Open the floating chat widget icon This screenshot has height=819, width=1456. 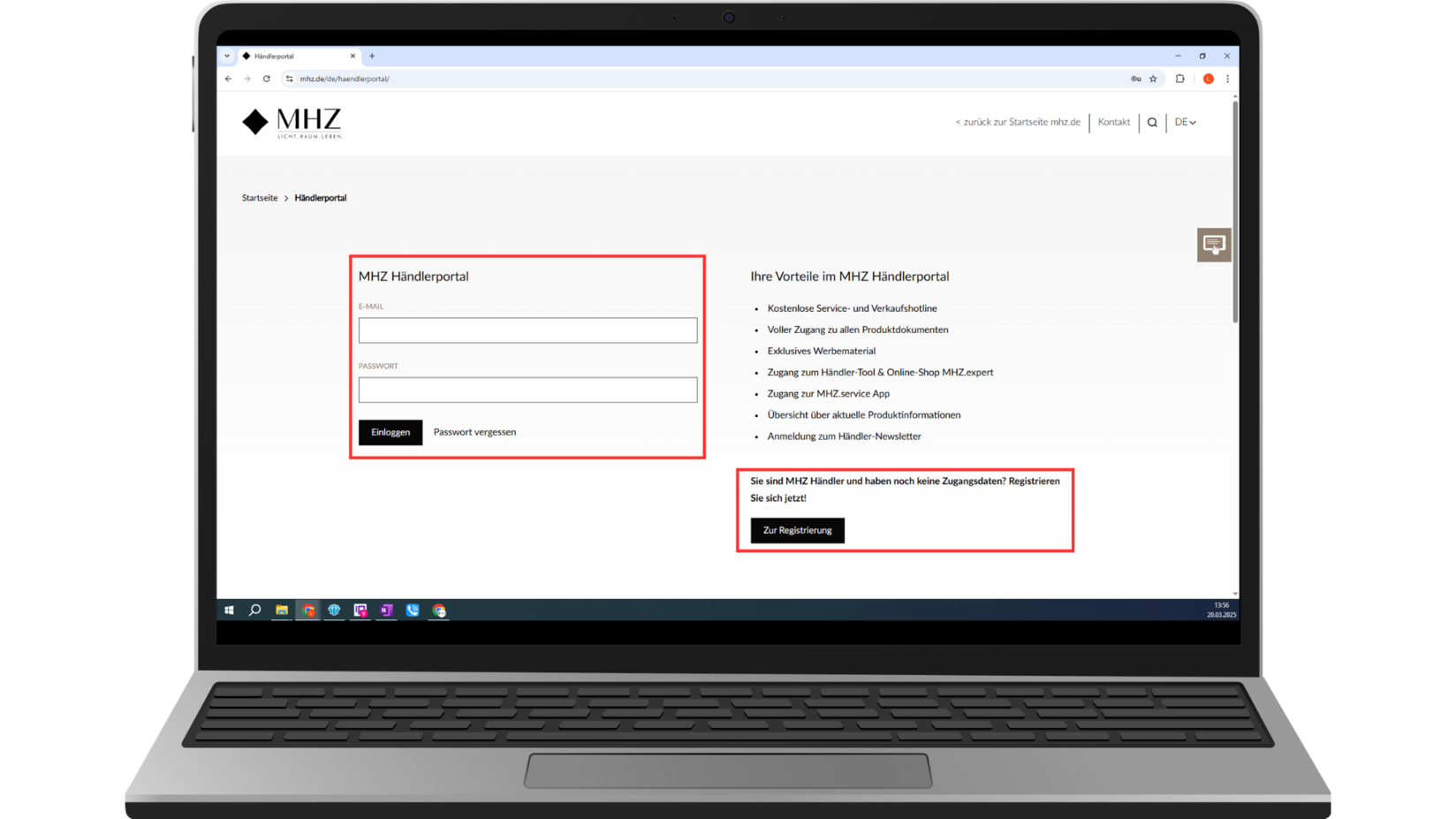[1213, 245]
